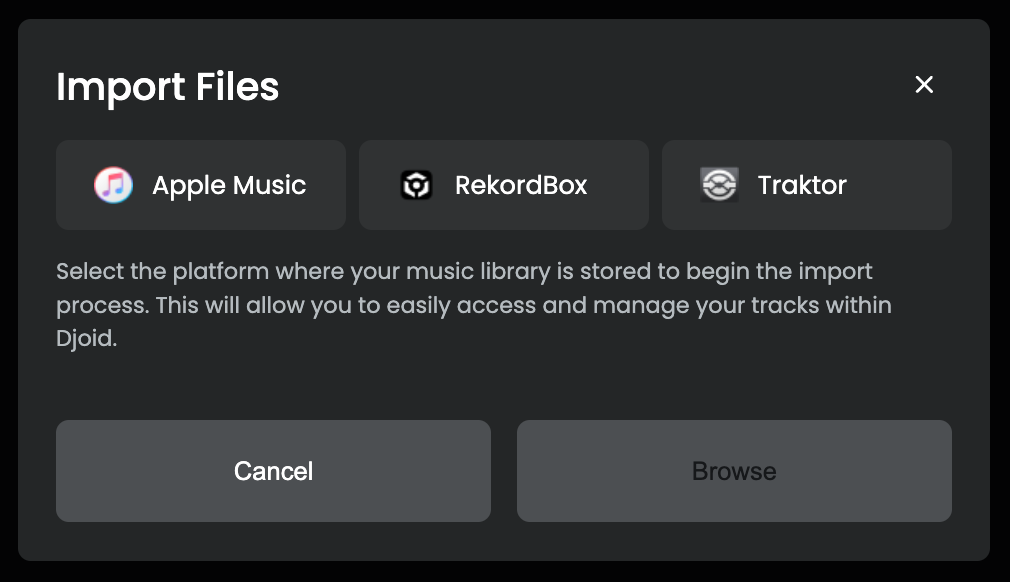The height and width of the screenshot is (582, 1010).
Task: Browse for music library files
Action: (x=734, y=471)
